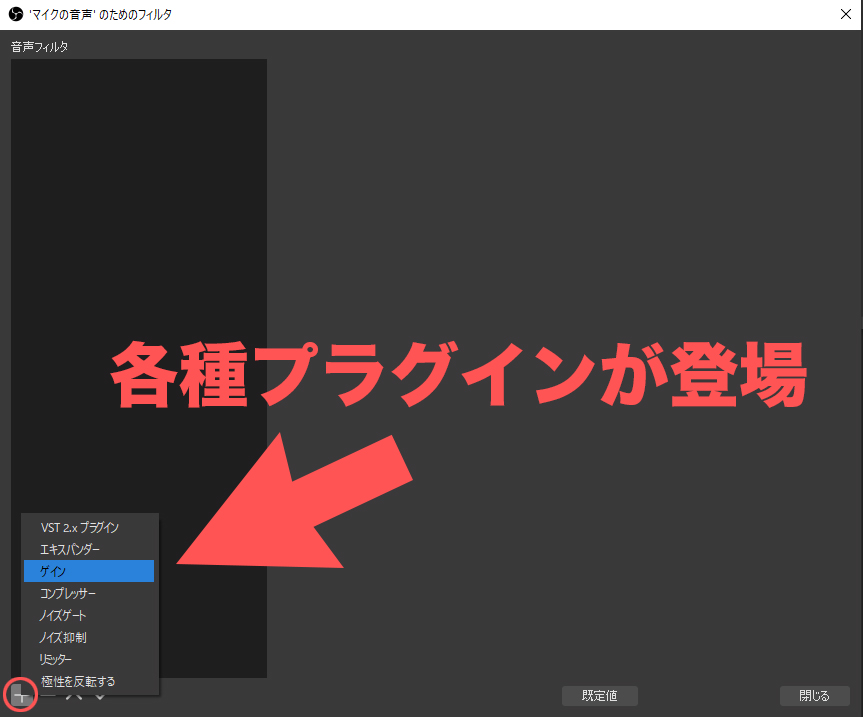Viewport: 863px width, 717px height.
Task: Choose エキスパンダー in the filter menu
Action: tap(89, 549)
